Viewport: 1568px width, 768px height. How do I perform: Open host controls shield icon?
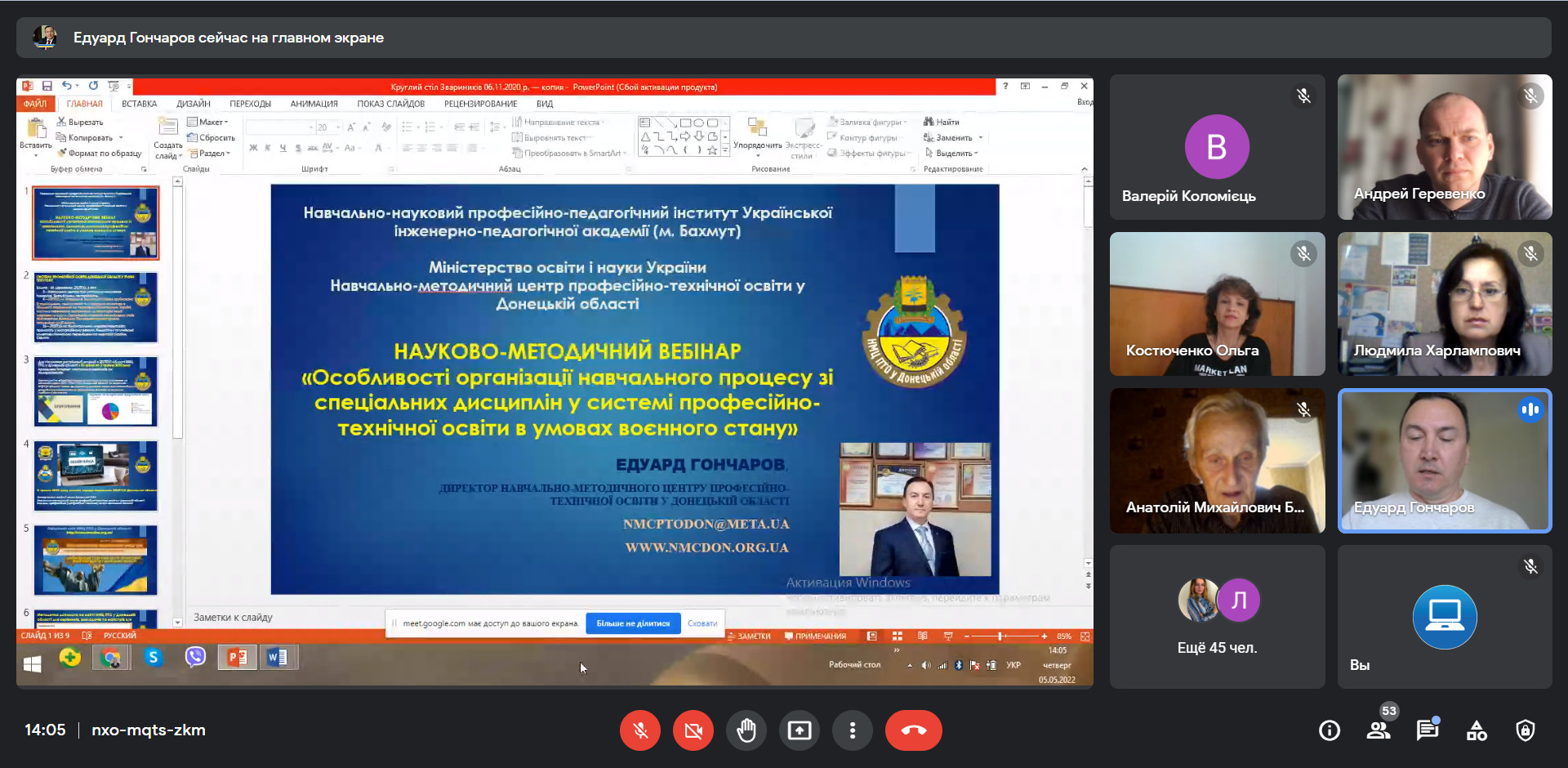[x=1526, y=730]
